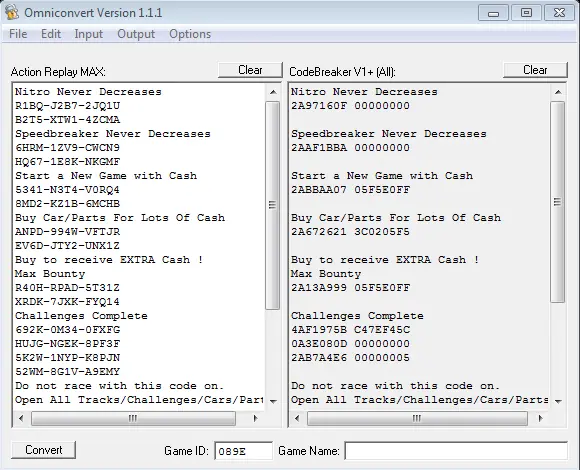Focus the Game Name field
The height and width of the screenshot is (470, 580).
click(x=456, y=451)
